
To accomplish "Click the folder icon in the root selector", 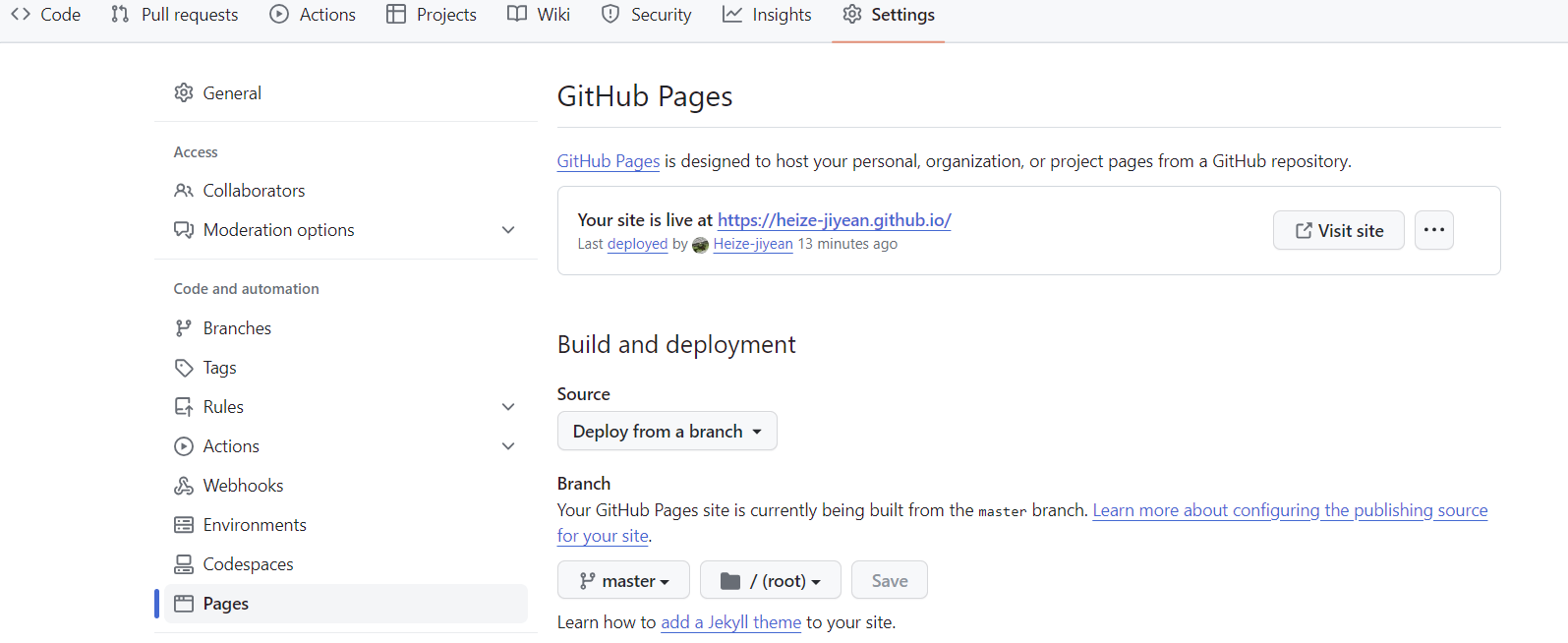I will [x=730, y=581].
